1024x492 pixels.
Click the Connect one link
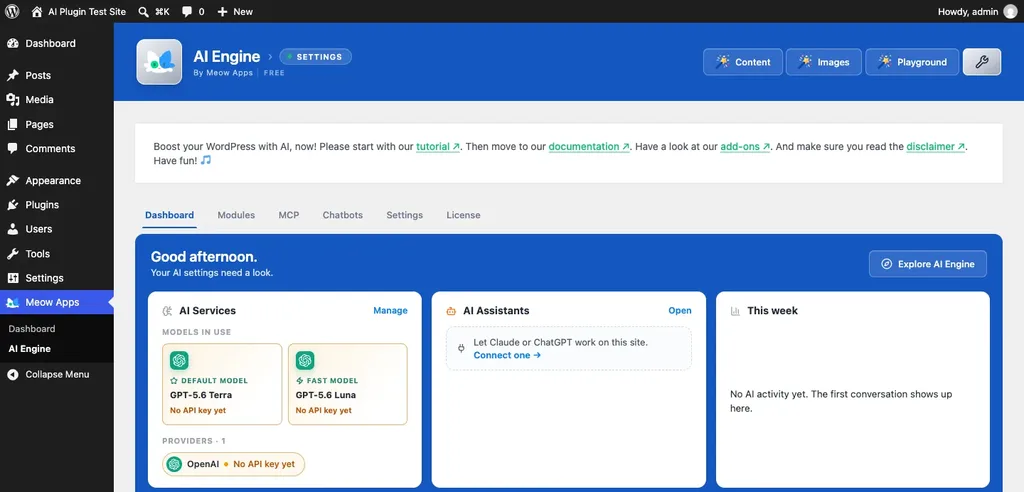pyautogui.click(x=507, y=355)
